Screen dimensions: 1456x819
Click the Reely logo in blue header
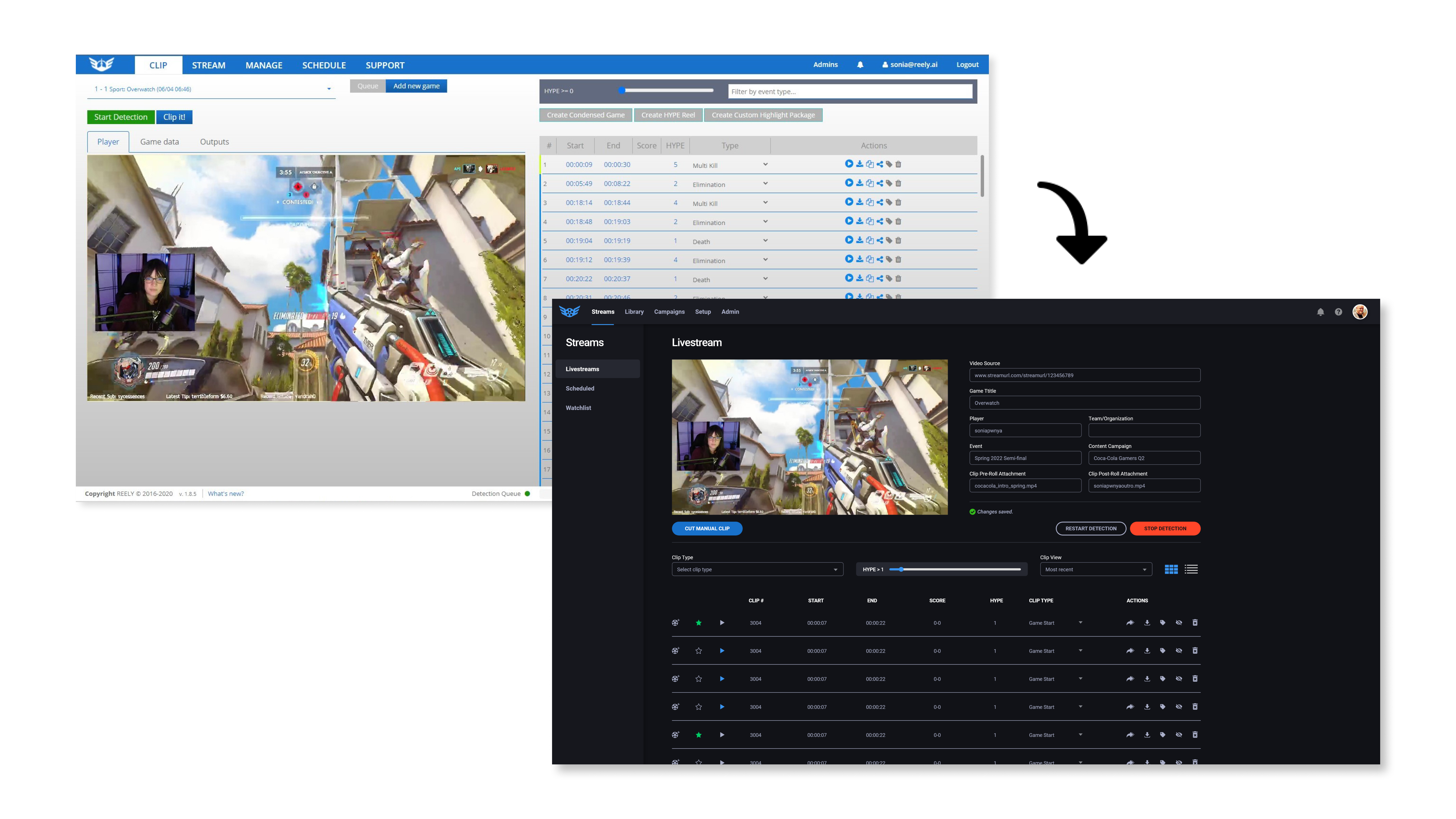pyautogui.click(x=102, y=64)
